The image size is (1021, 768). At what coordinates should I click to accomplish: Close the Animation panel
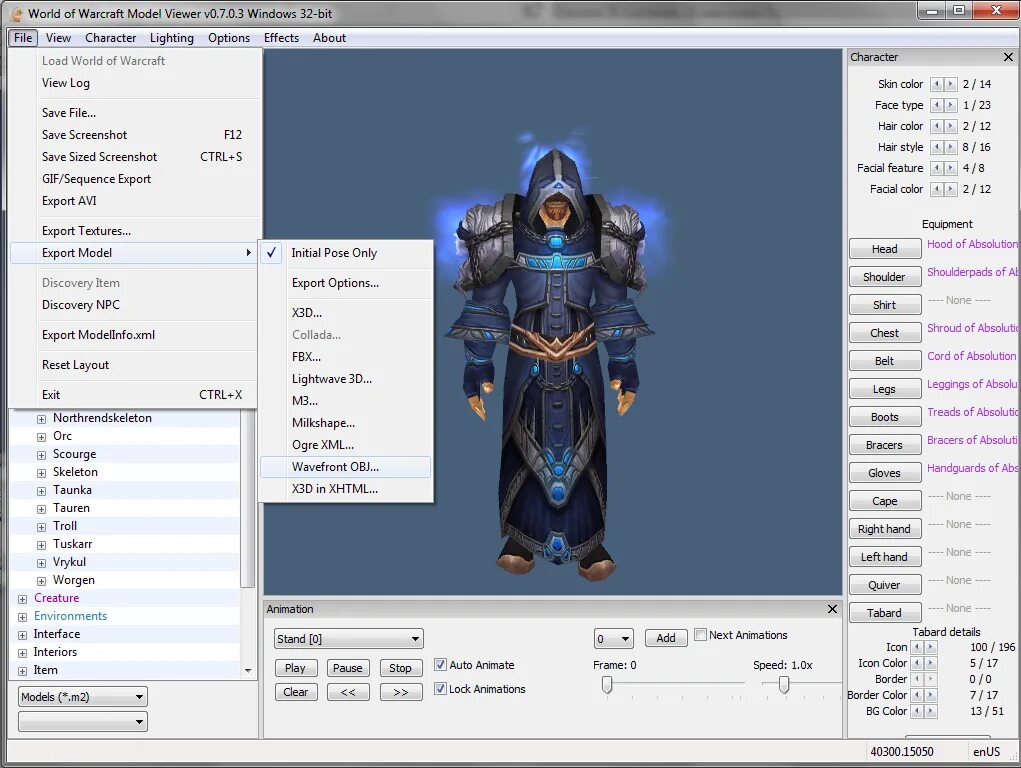[832, 609]
